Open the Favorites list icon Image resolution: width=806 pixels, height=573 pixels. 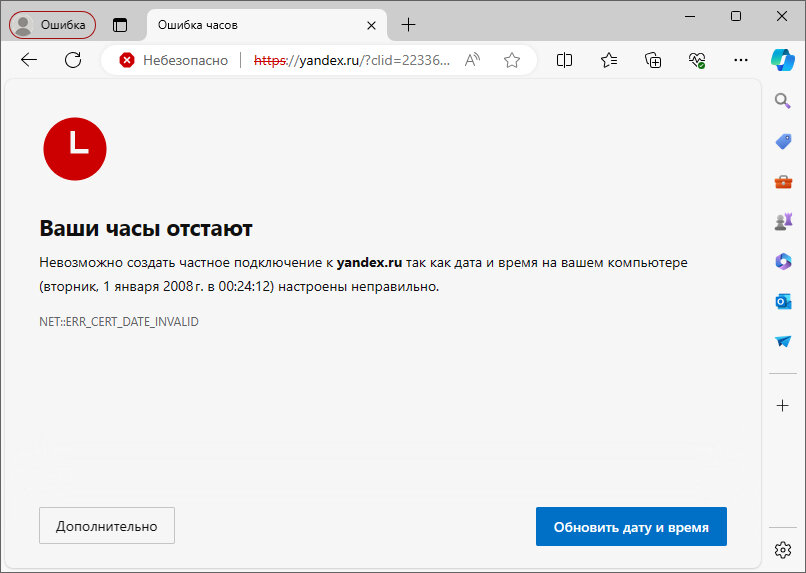pyautogui.click(x=609, y=60)
